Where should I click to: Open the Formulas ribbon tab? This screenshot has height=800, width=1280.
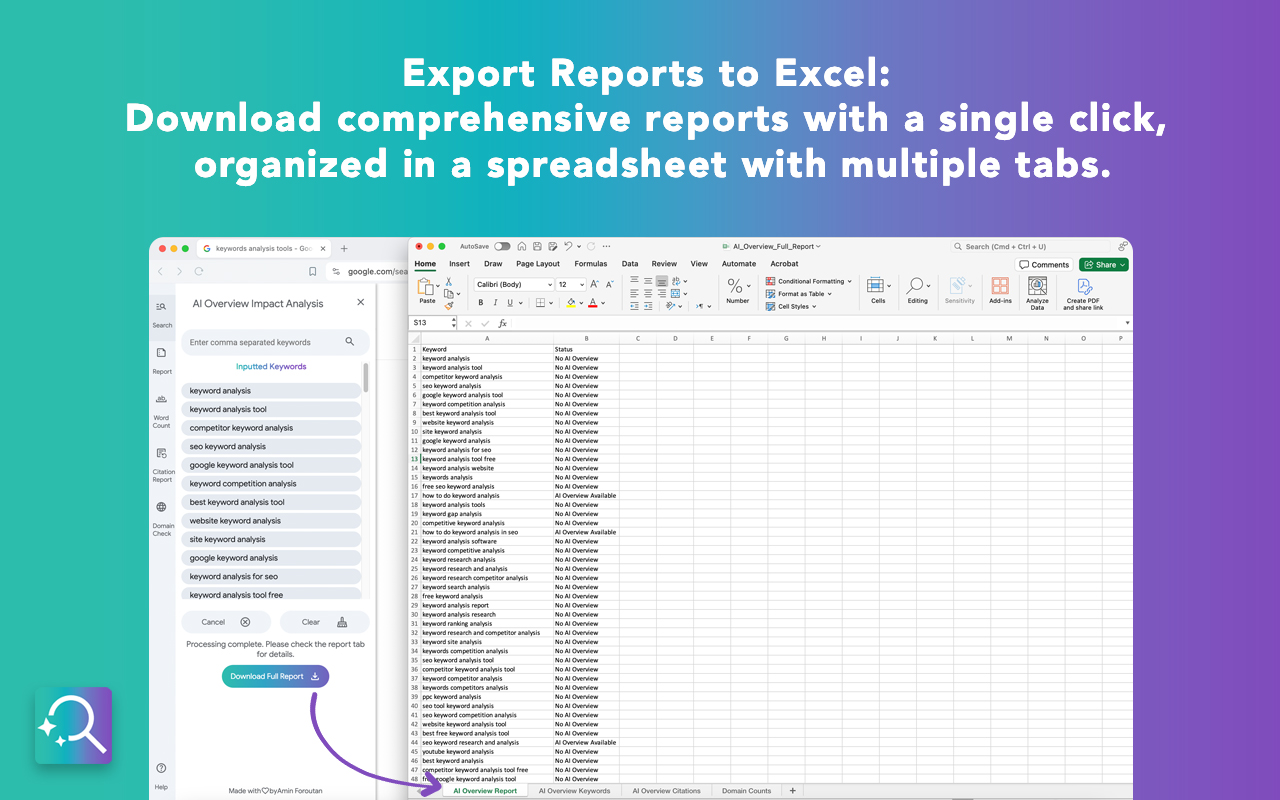[591, 264]
